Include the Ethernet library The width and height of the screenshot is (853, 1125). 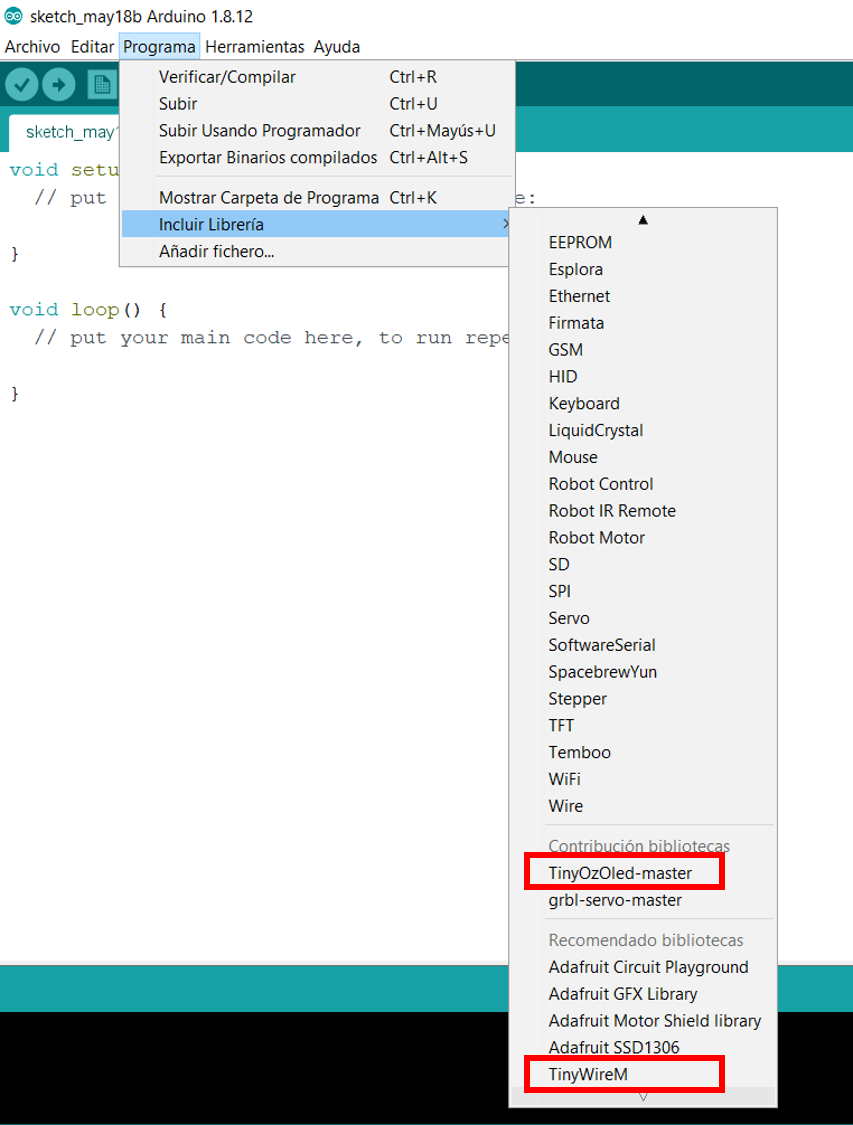click(643, 296)
